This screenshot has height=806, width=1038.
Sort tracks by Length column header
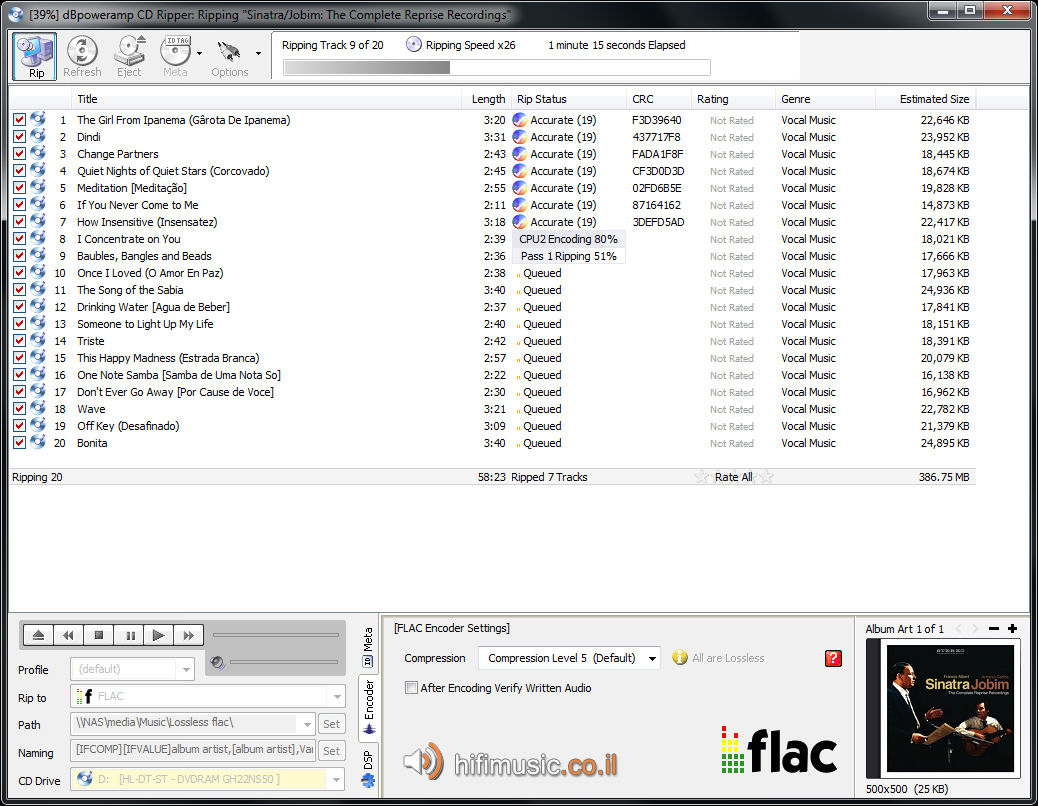[x=487, y=99]
